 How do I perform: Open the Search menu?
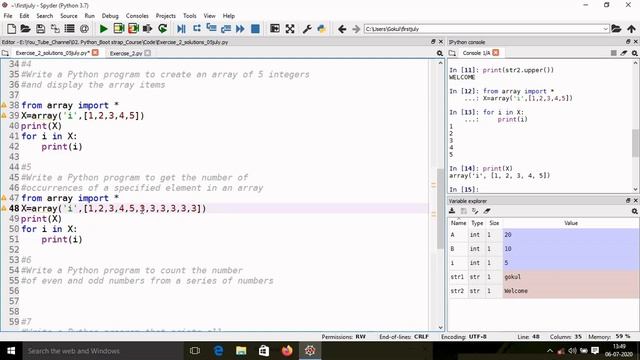coord(44,16)
